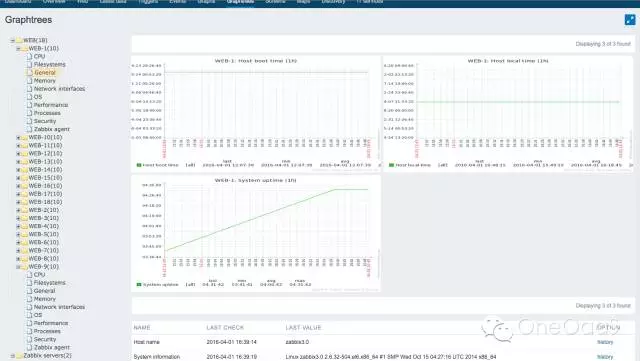Open Zabbix agent under WEB-9

coord(51,347)
